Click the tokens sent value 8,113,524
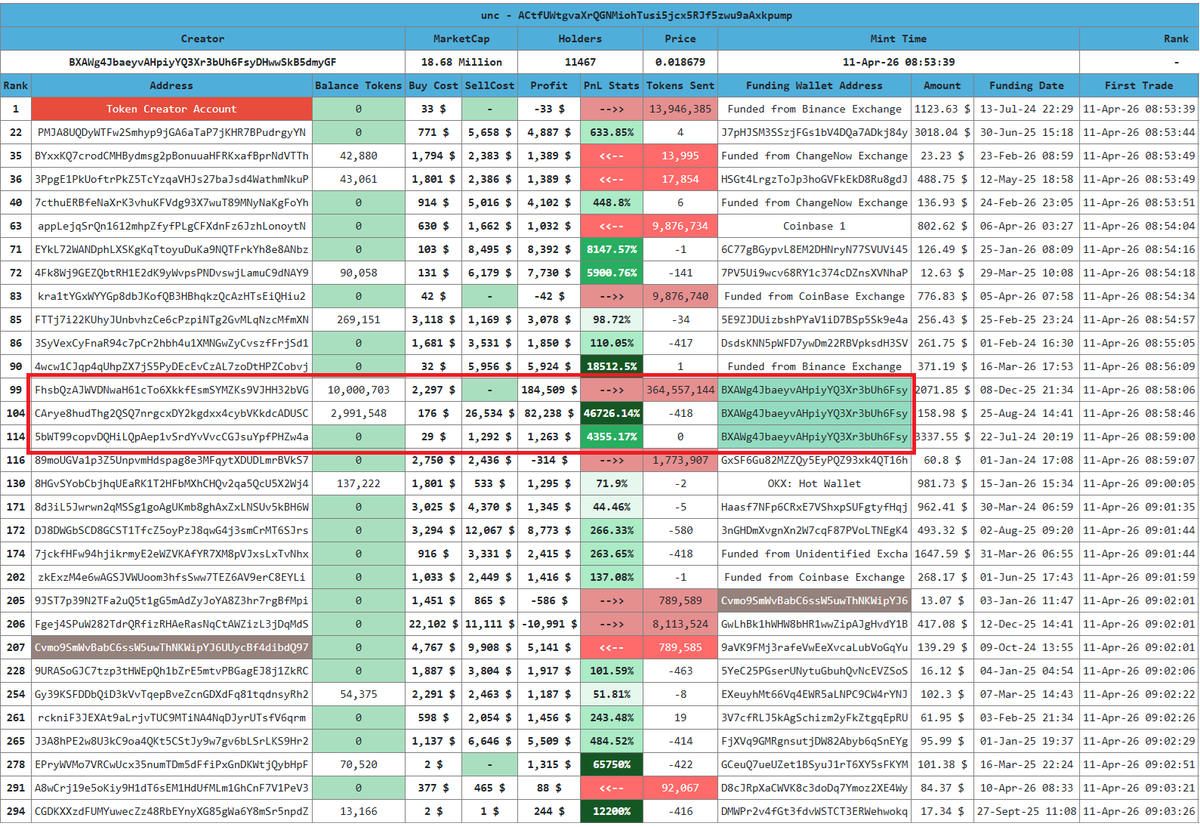This screenshot has width=1200, height=827. tap(680, 624)
